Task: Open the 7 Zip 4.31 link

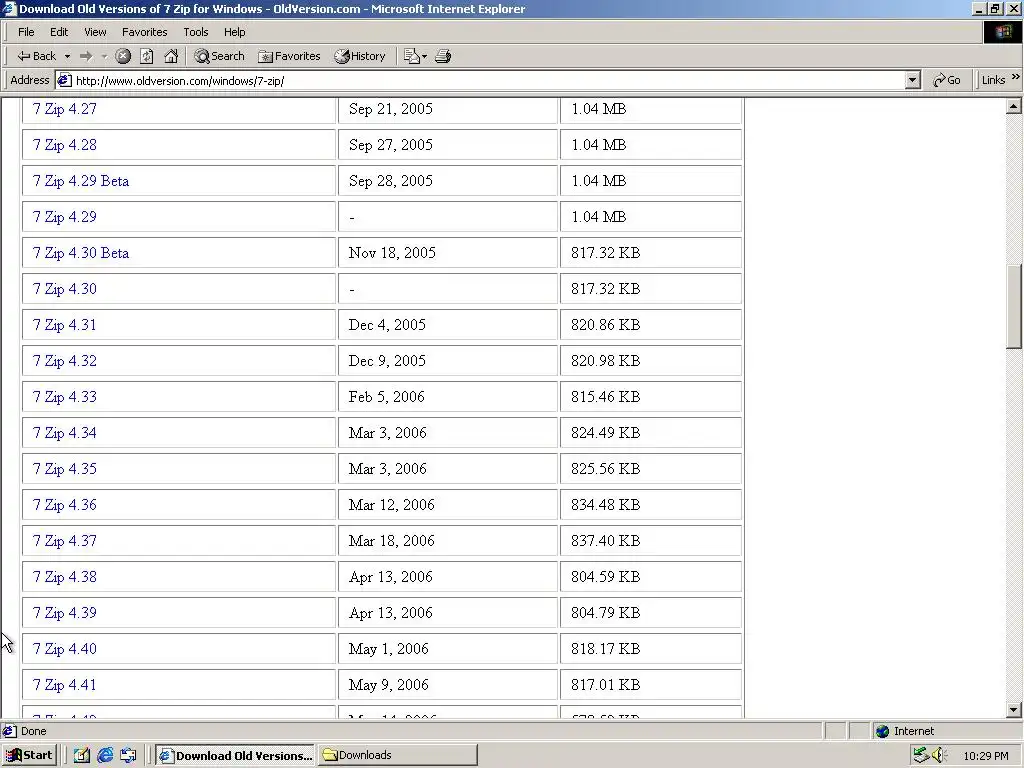Action: coord(65,325)
